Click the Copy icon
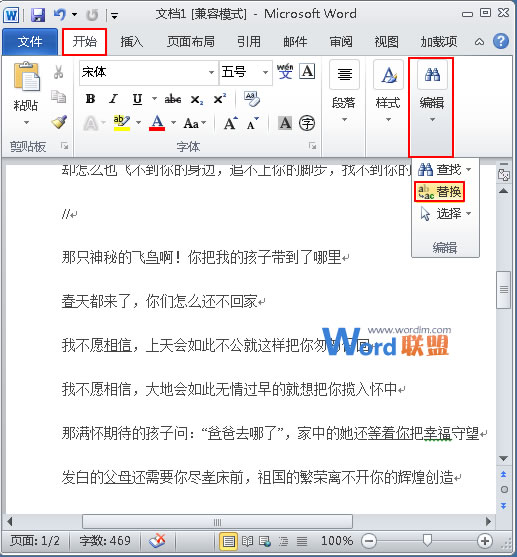Viewport: 517px width, 557px height. tap(59, 97)
